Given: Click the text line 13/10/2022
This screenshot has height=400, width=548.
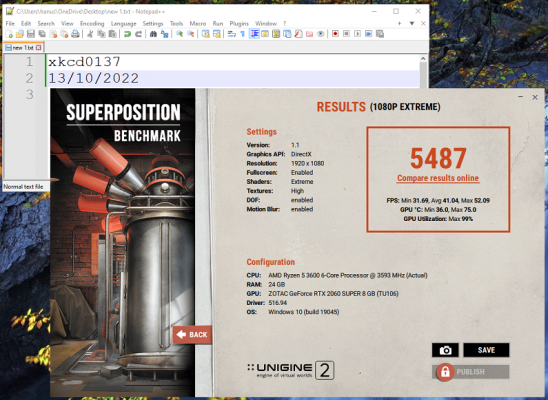Looking at the screenshot, I should [x=93, y=78].
